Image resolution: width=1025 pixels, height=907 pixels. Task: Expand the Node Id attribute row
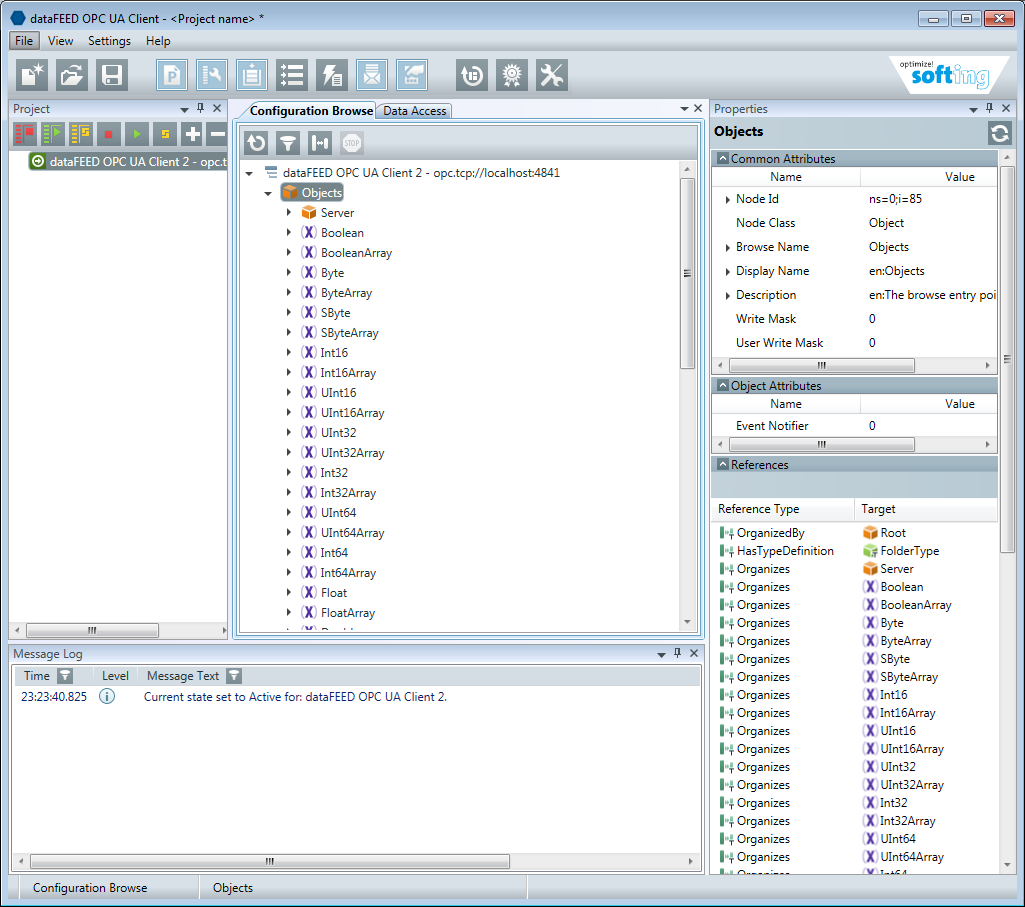pyautogui.click(x=727, y=199)
